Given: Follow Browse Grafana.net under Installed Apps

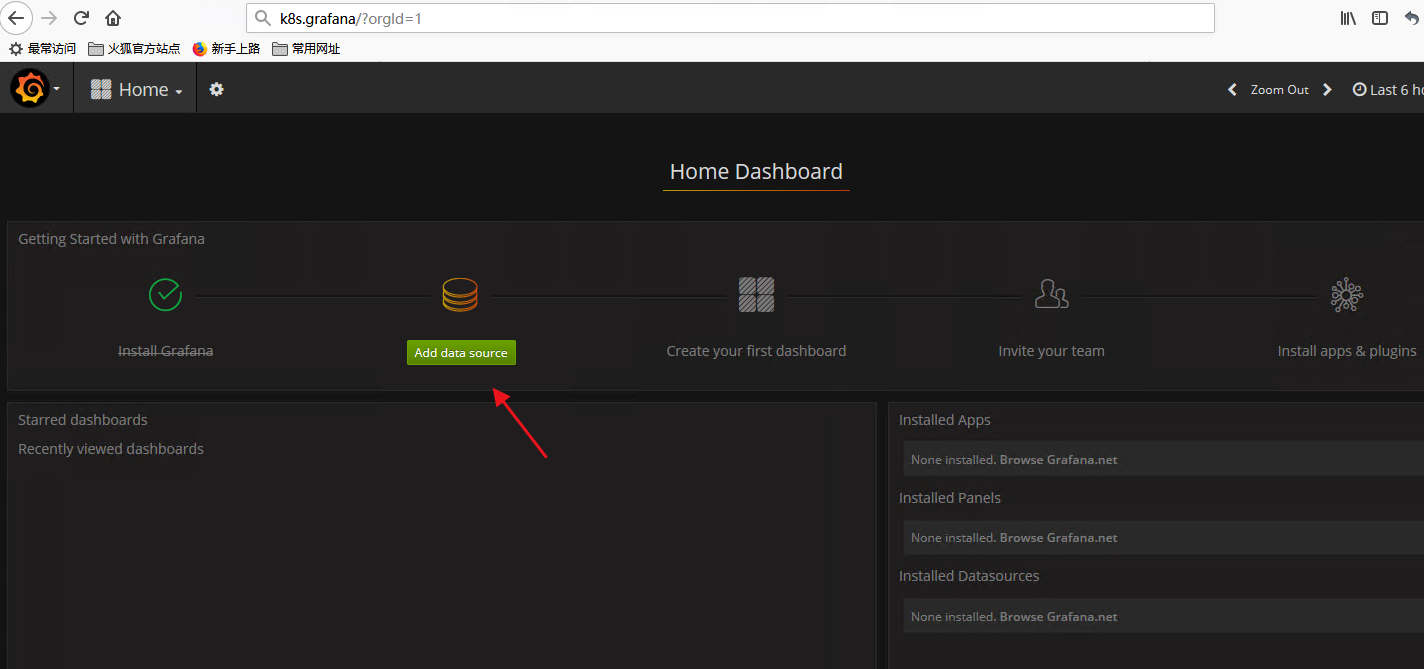Looking at the screenshot, I should [1058, 460].
